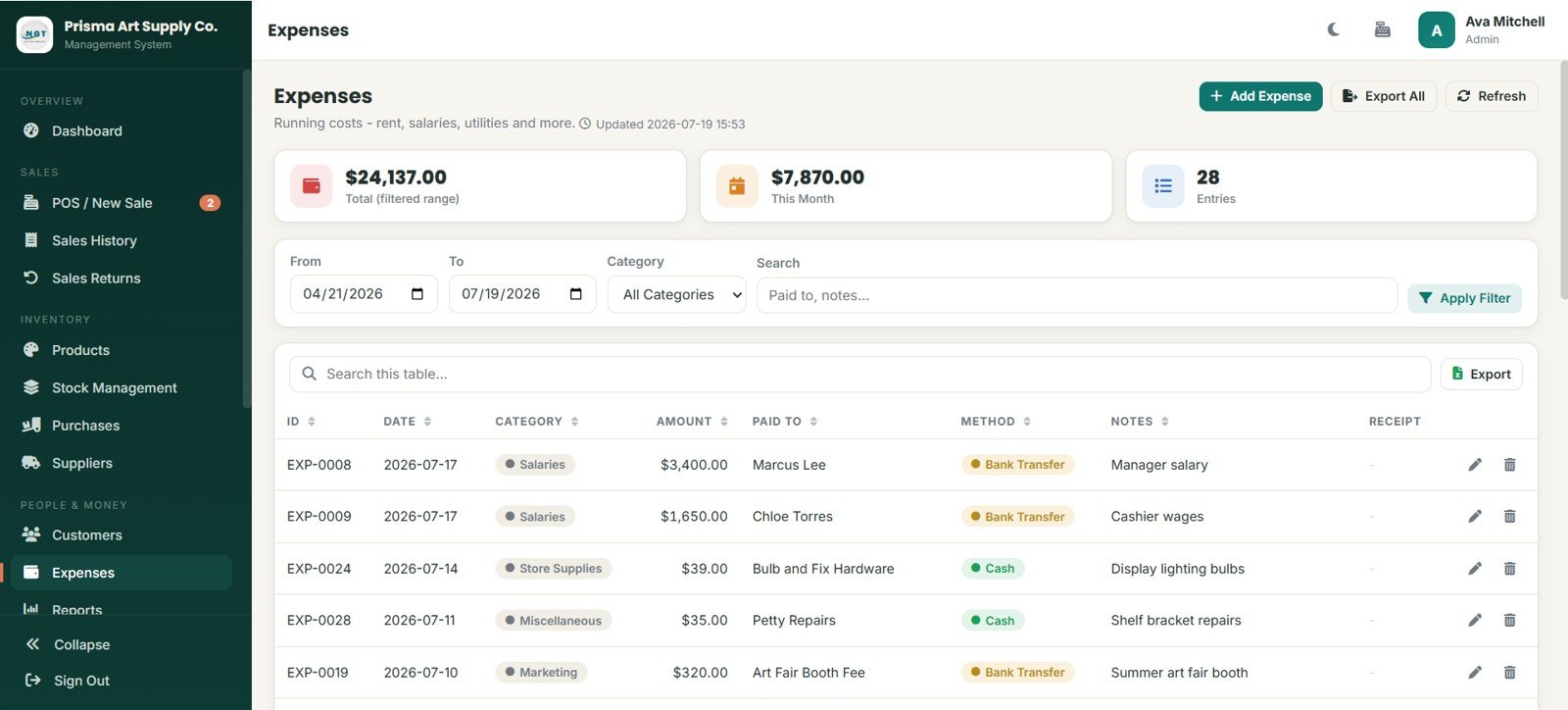Click Bank Transfer badge for Marcus Lee
Screen dimensions: 1568x710
point(1017,465)
